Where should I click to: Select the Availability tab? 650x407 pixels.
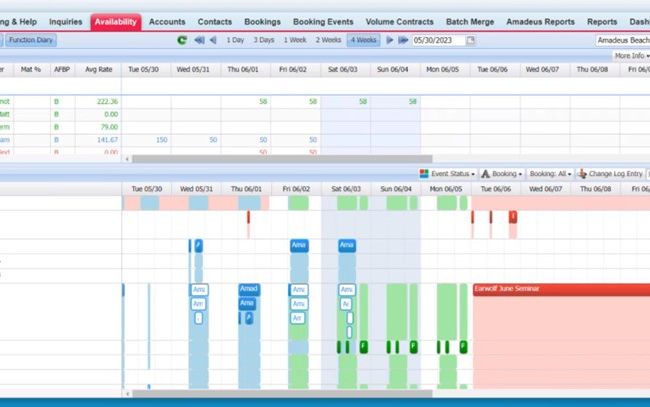tap(116, 22)
